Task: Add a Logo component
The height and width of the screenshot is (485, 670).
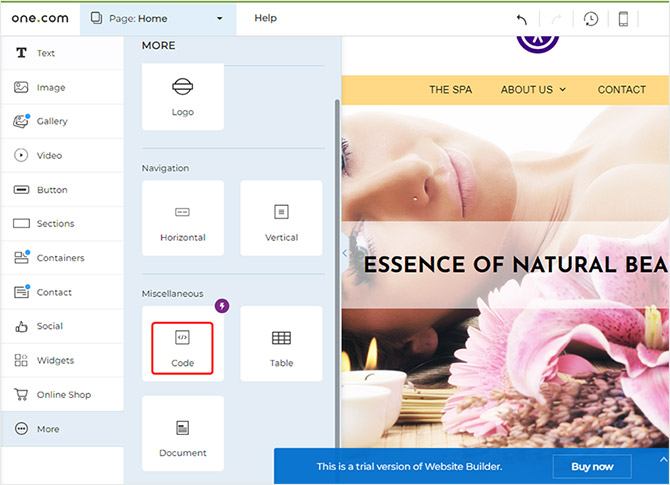Action: 182,96
